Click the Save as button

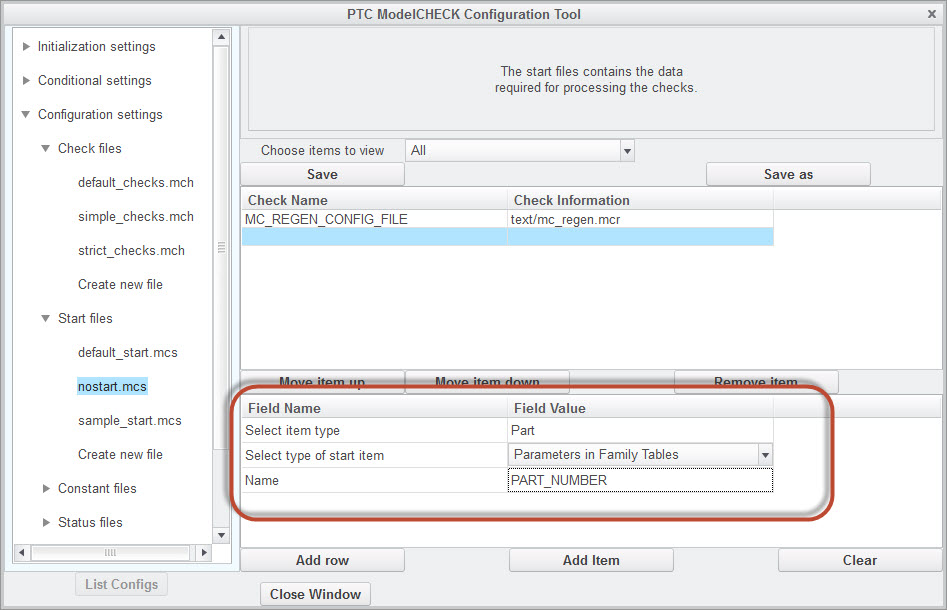[x=788, y=175]
